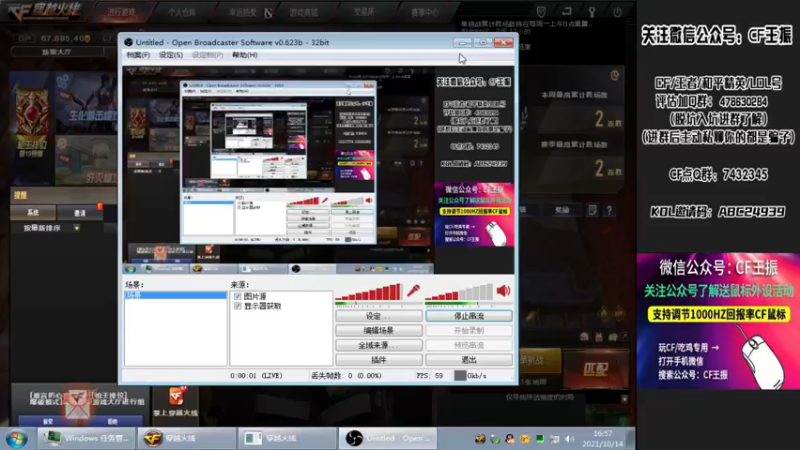Open Windows 任务管理器 from taskbar
Viewport: 800px width, 450px height.
(x=86, y=438)
